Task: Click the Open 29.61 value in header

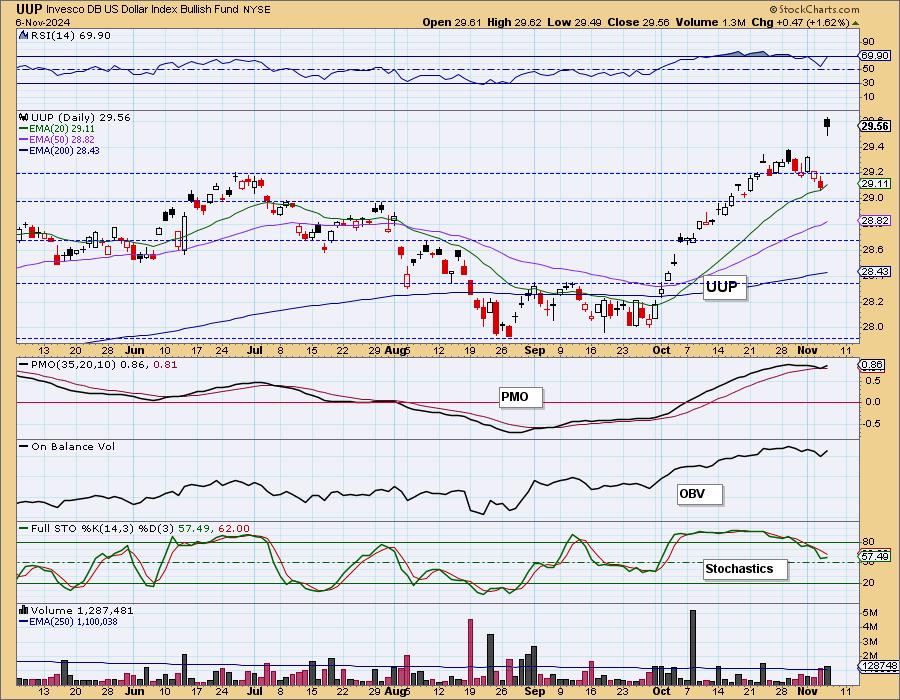Action: coord(453,22)
